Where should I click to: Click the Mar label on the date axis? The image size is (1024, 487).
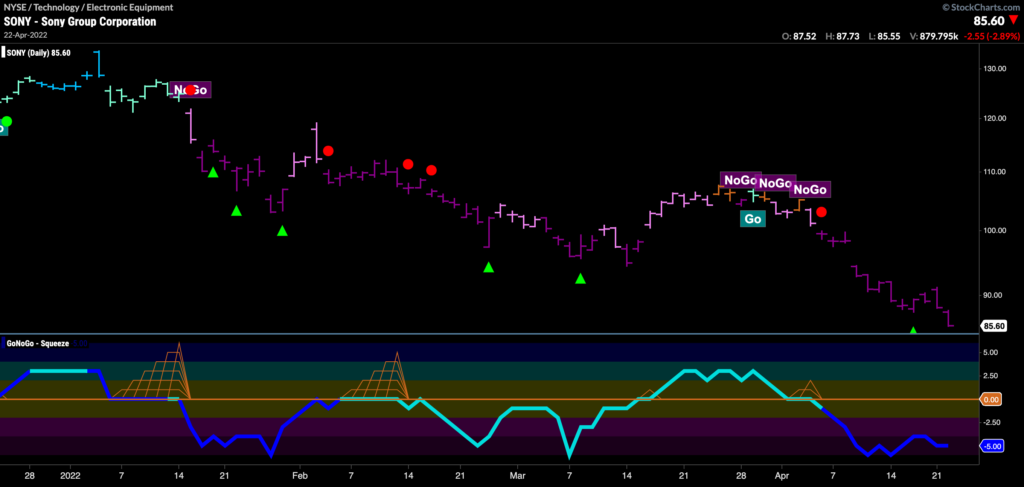point(517,477)
